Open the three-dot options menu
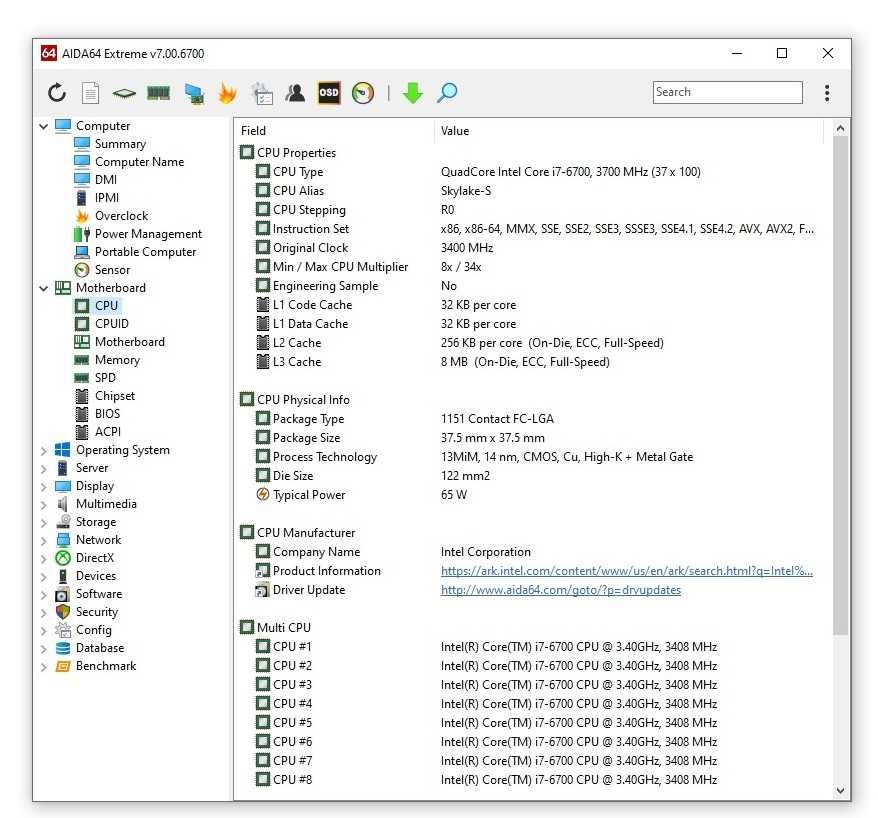The height and width of the screenshot is (818, 878). point(827,93)
